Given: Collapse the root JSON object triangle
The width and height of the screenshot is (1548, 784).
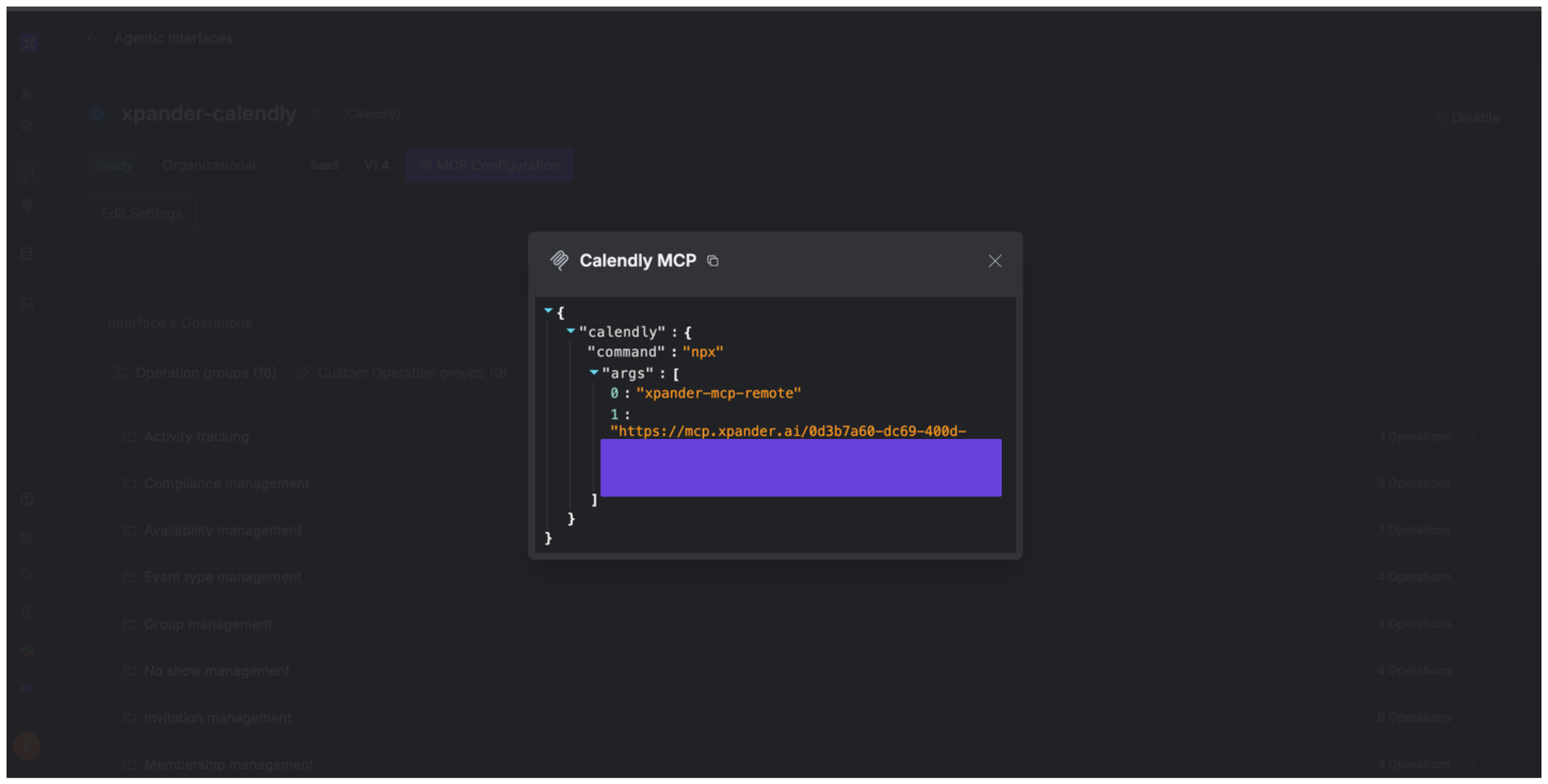Looking at the screenshot, I should [x=548, y=311].
